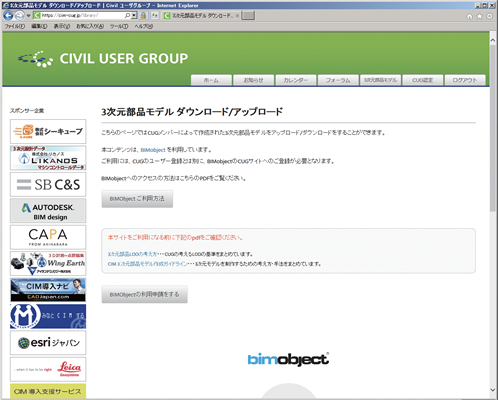498x400 pixels.
Task: Open the 表示(V) menu
Action: coord(62,26)
